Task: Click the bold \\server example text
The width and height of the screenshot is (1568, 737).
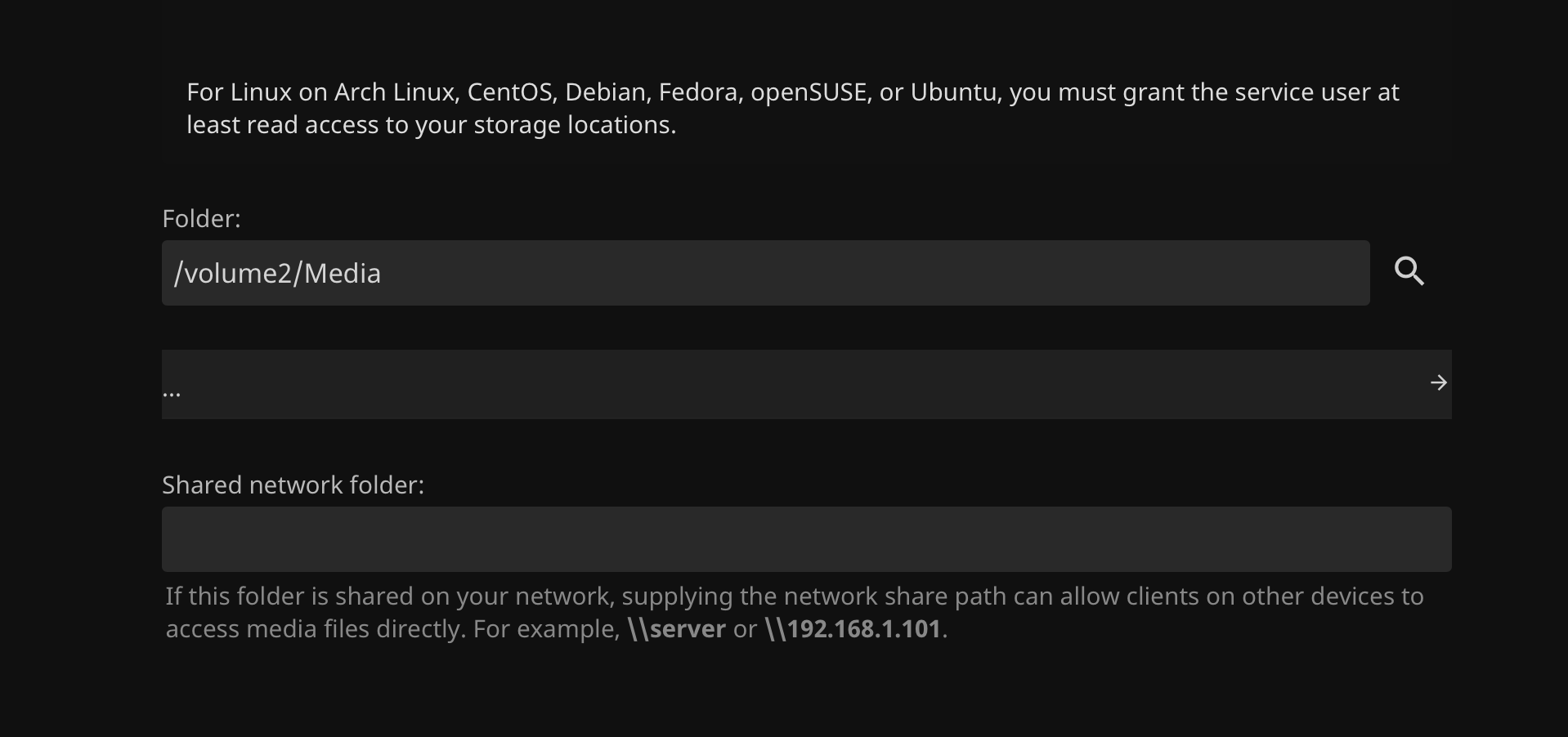Action: [x=676, y=629]
